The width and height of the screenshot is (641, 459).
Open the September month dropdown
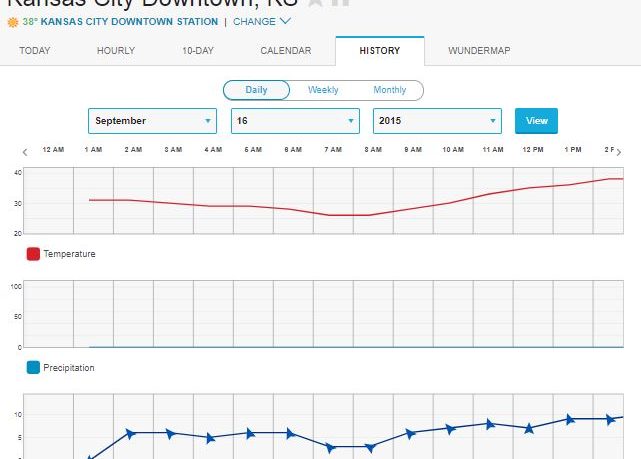(152, 121)
